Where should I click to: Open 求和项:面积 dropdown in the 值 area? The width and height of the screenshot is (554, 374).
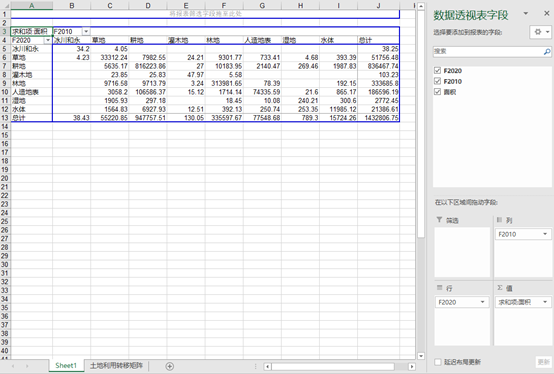point(545,302)
